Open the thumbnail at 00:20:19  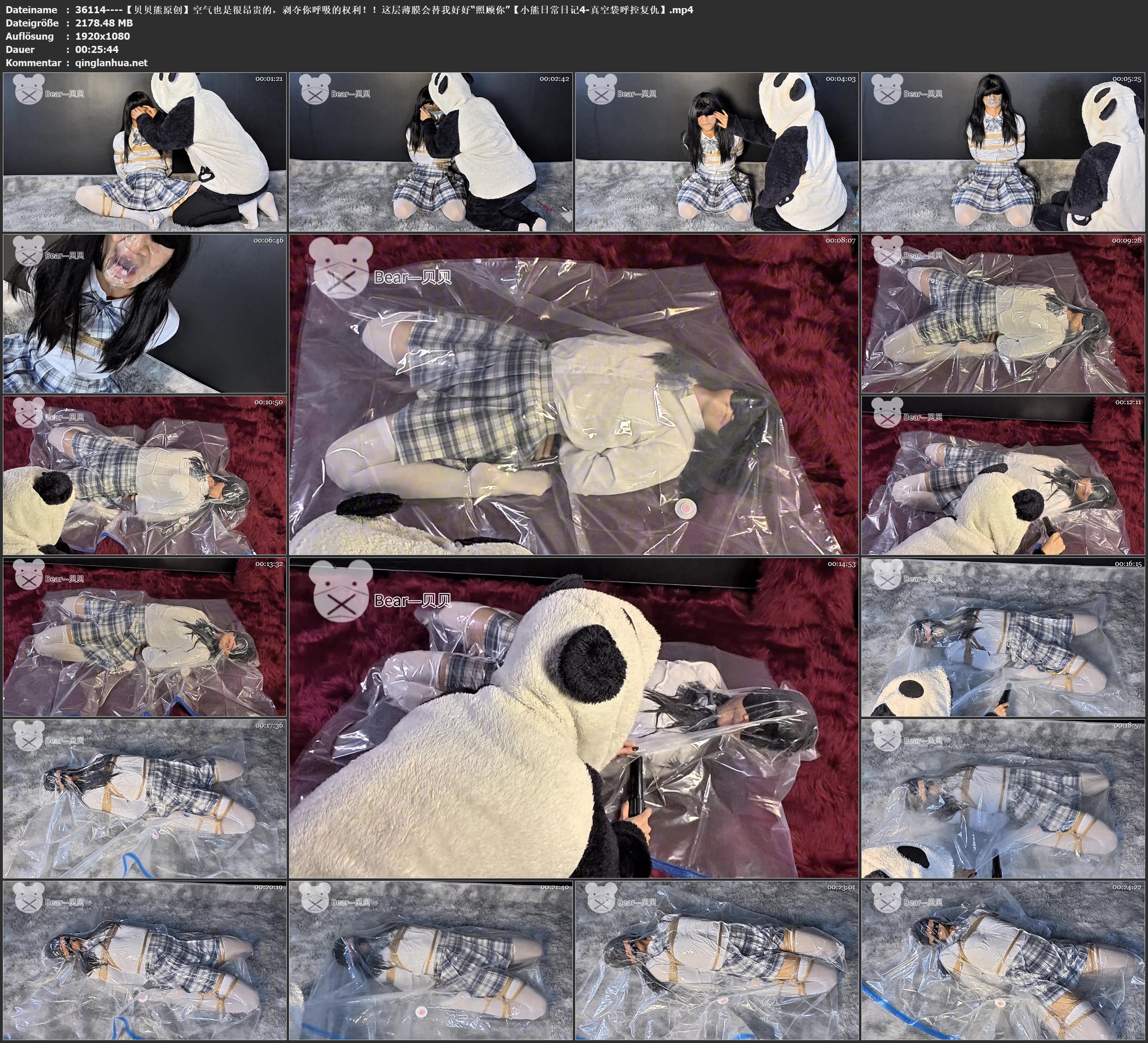click(x=145, y=960)
